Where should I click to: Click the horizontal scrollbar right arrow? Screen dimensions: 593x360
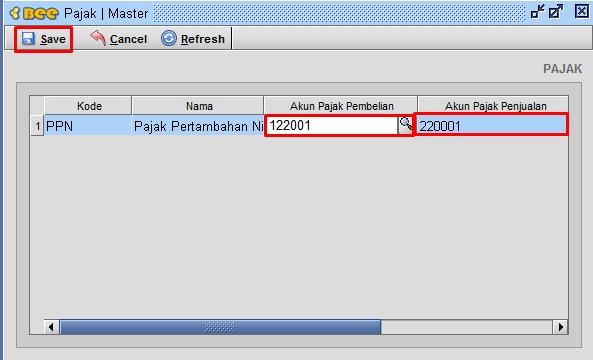click(560, 327)
